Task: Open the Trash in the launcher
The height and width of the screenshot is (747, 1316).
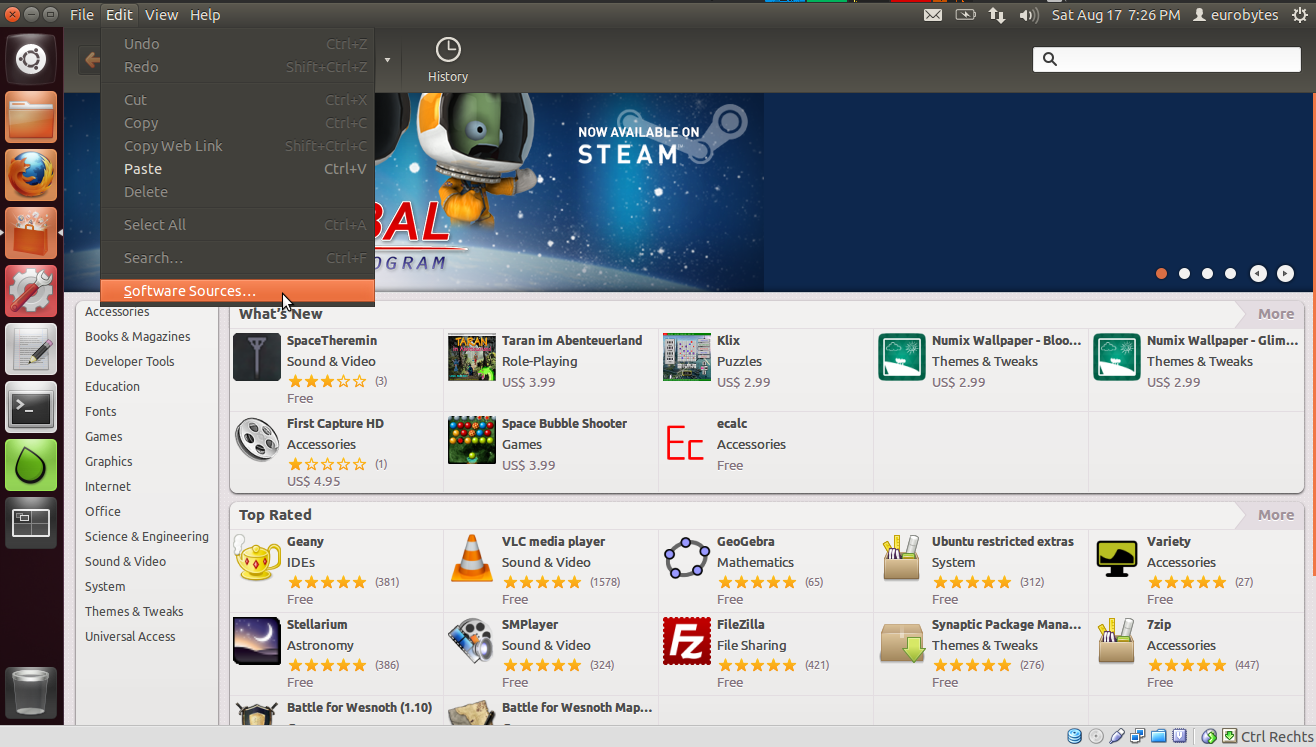Action: point(31,692)
